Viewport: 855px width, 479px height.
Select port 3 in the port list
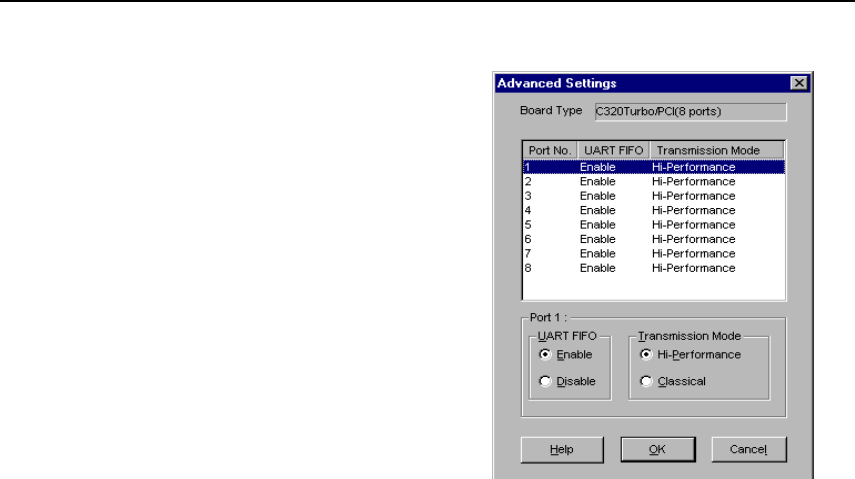coord(652,196)
